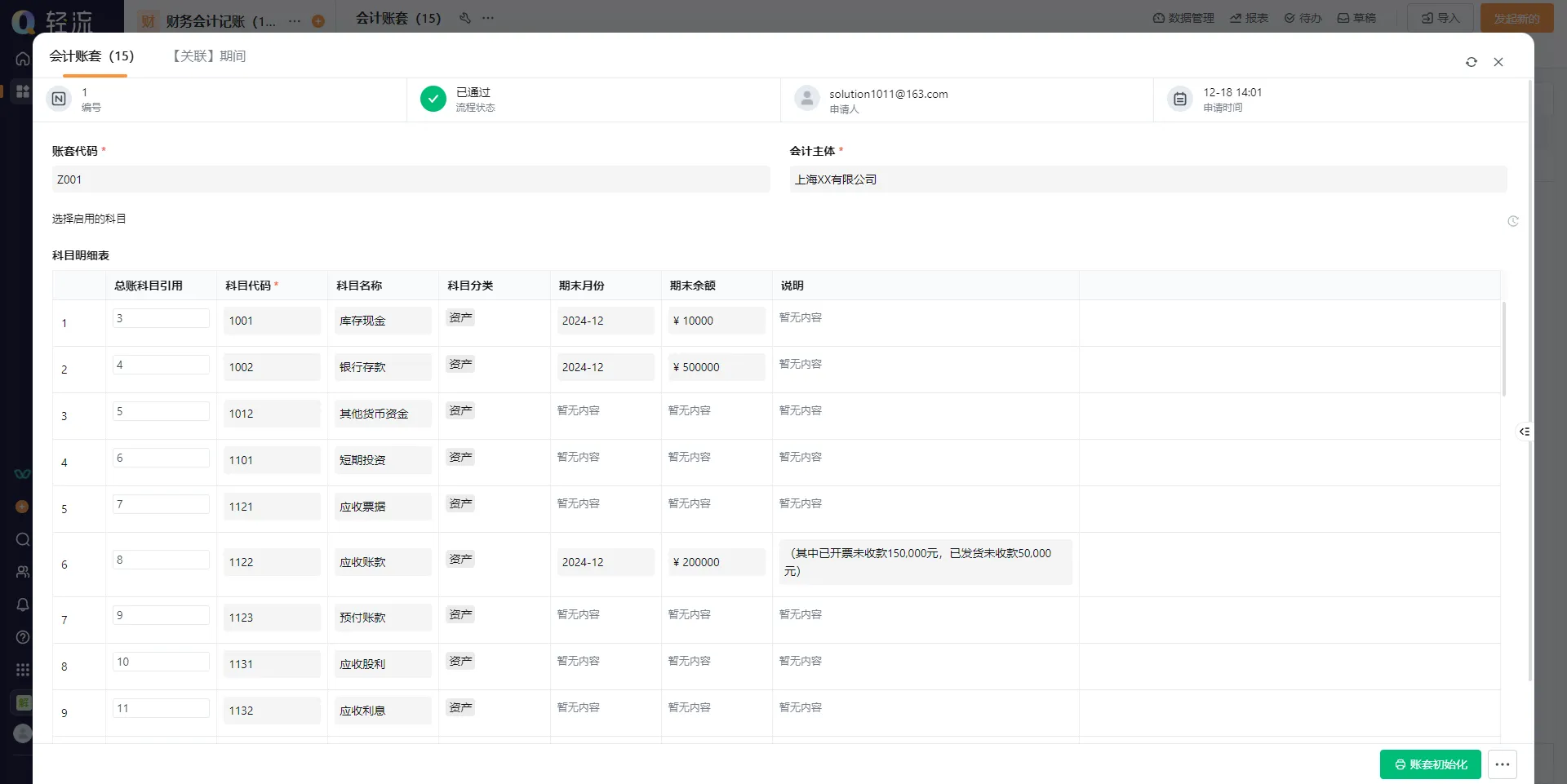Open the notification bell in sidebar
The image size is (1567, 784).
point(22,605)
